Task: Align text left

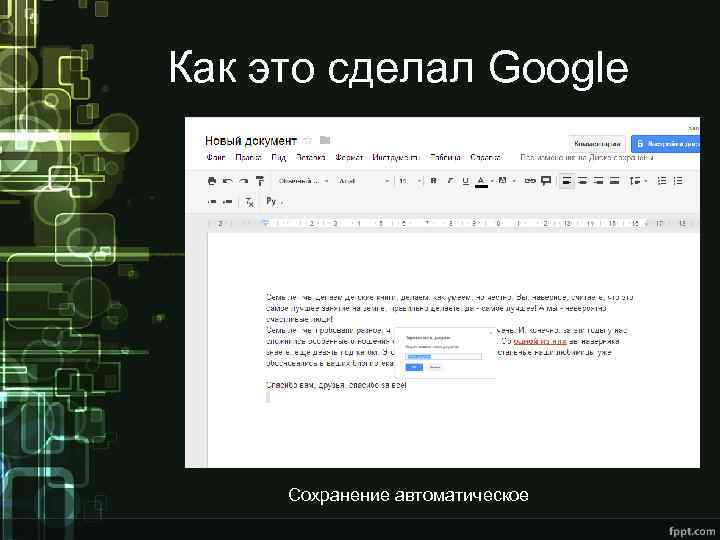Action: [x=567, y=181]
